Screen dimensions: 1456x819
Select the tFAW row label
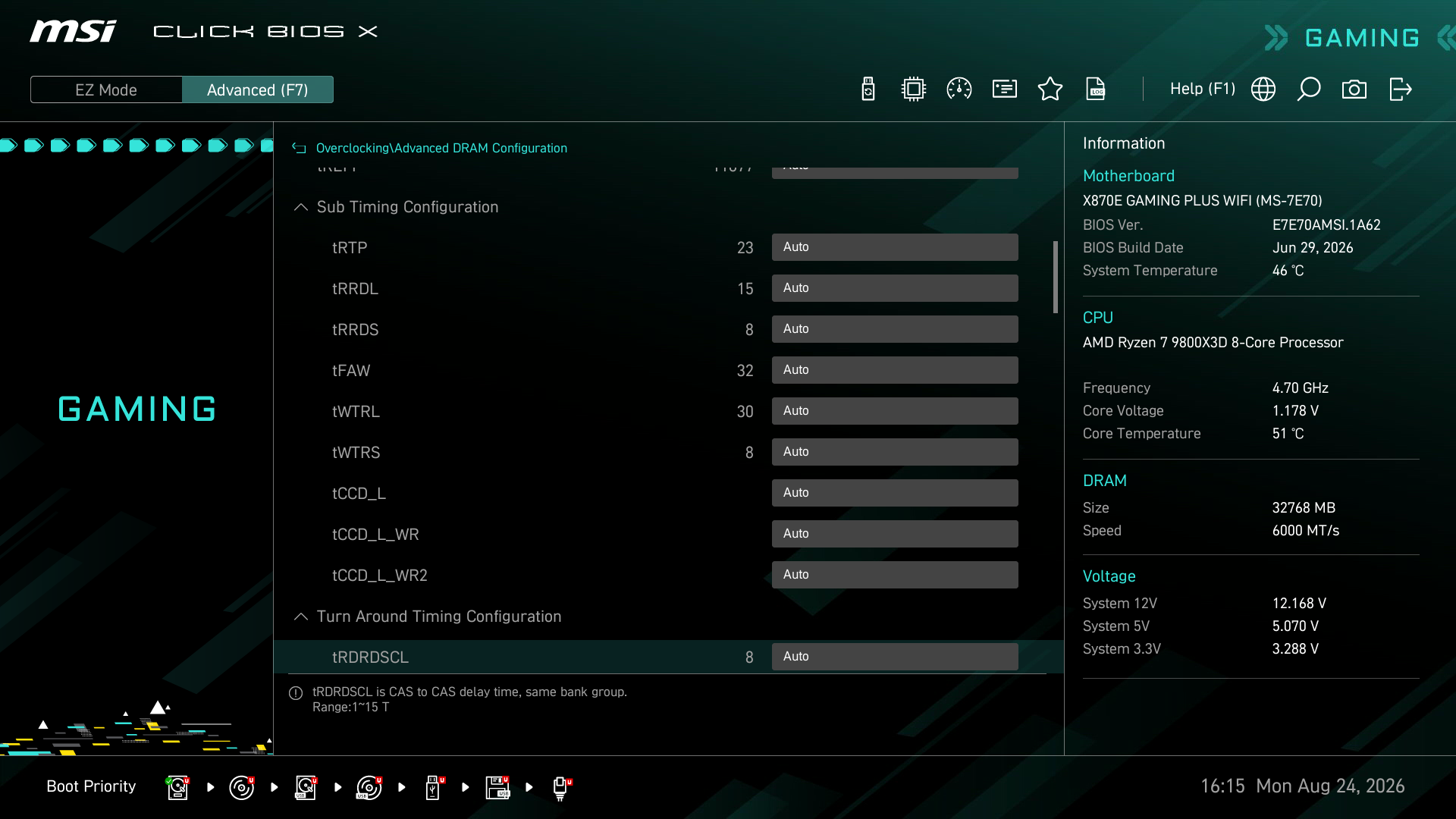point(351,371)
